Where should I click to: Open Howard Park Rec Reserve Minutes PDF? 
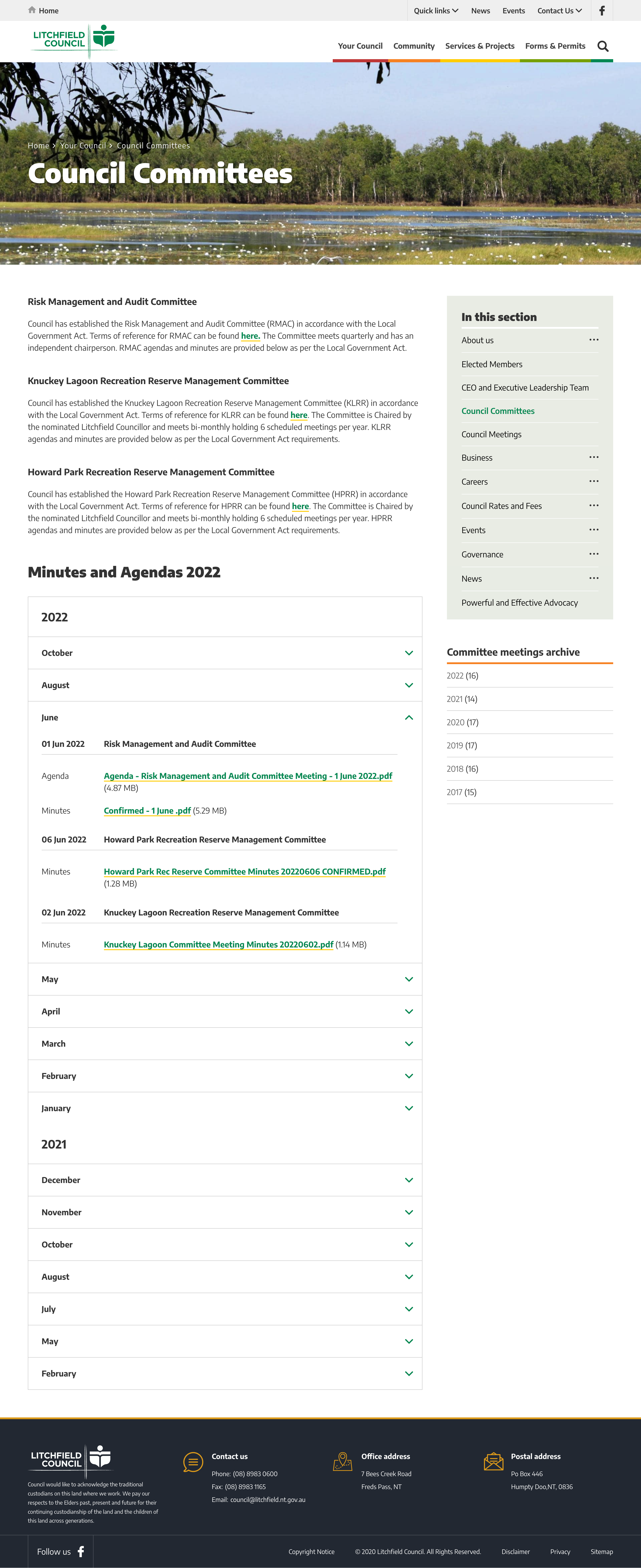244,872
